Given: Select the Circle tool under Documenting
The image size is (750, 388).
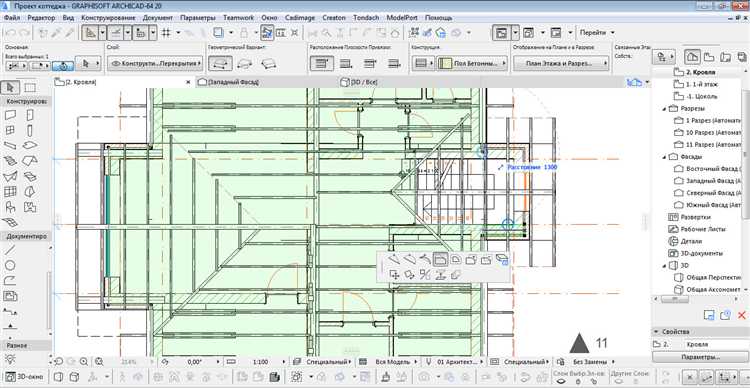Looking at the screenshot, I should 10,265.
